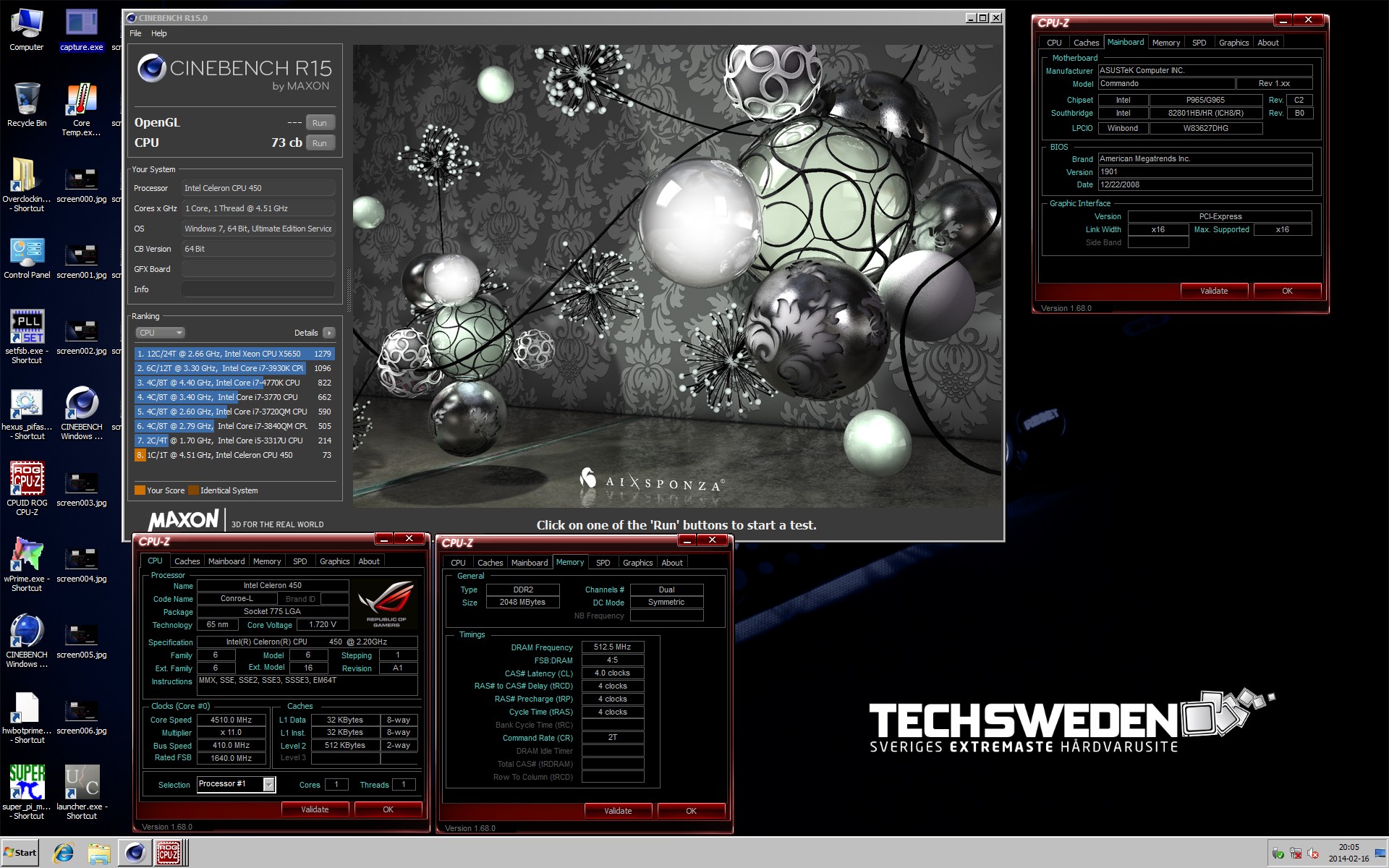
Task: Open screen002.jpg desktop file
Action: pyautogui.click(x=82, y=336)
